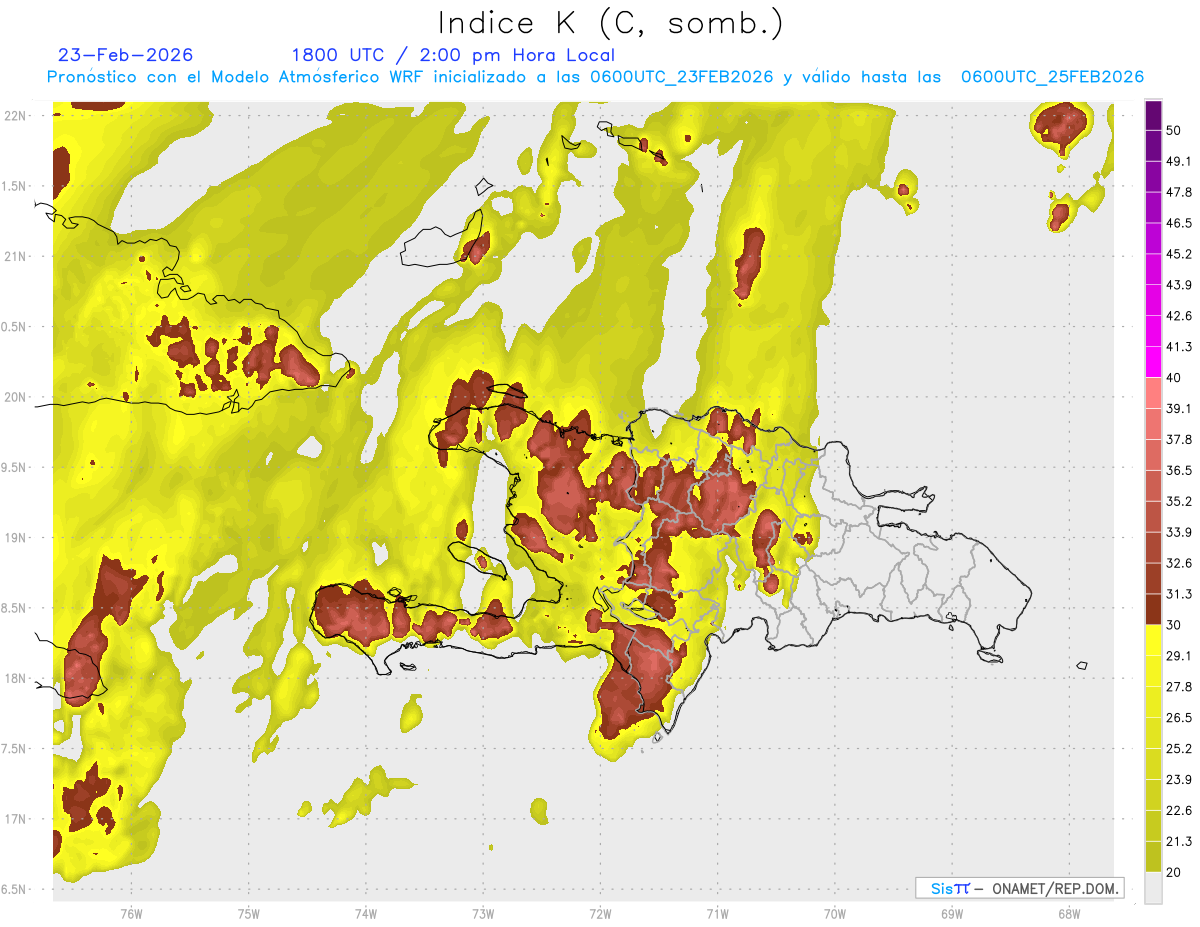The width and height of the screenshot is (1200, 927).
Task: Click the '68W' longitude label
Action: click(1069, 914)
